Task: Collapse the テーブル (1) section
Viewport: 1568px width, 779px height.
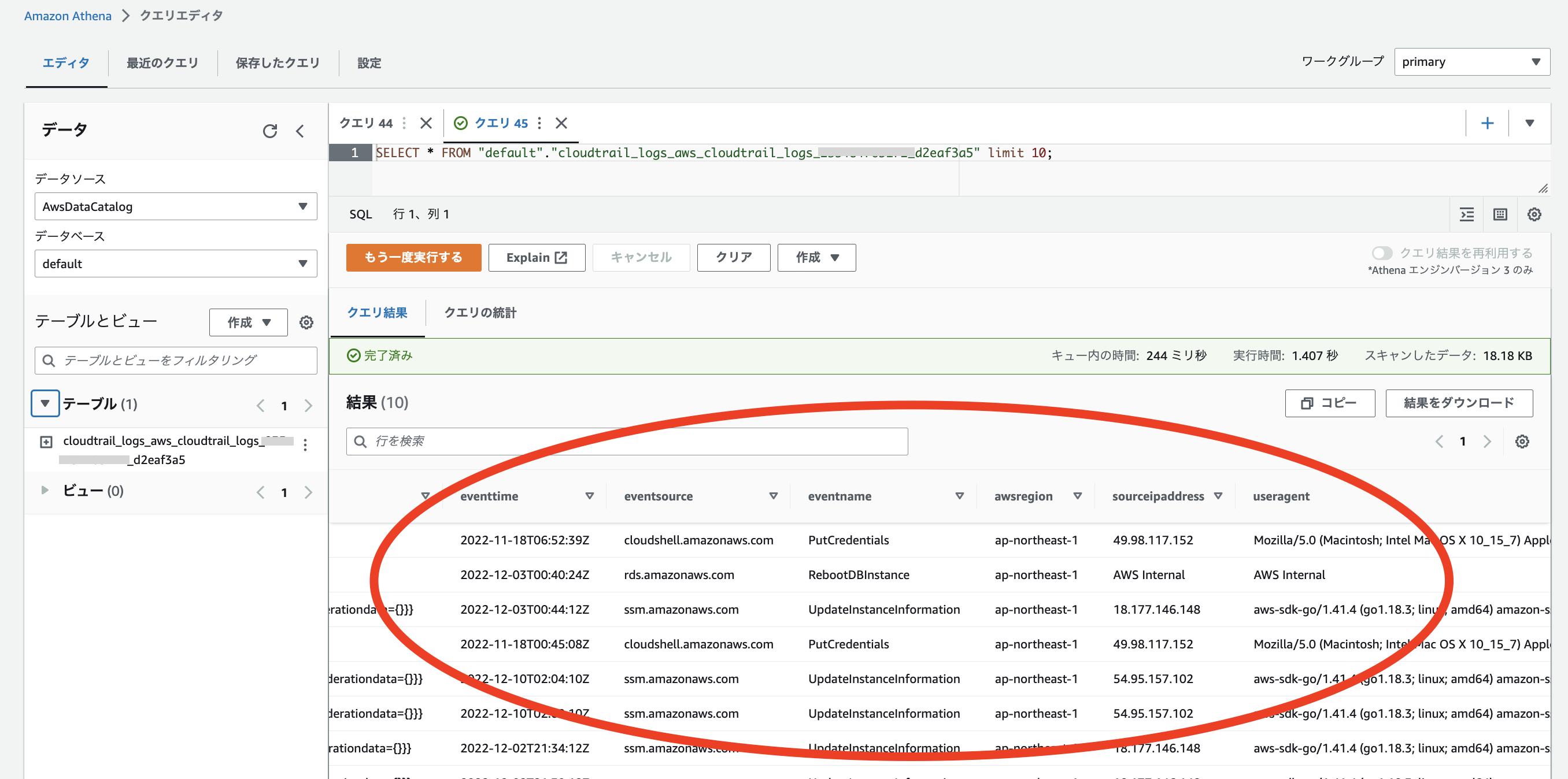Action: (x=45, y=403)
